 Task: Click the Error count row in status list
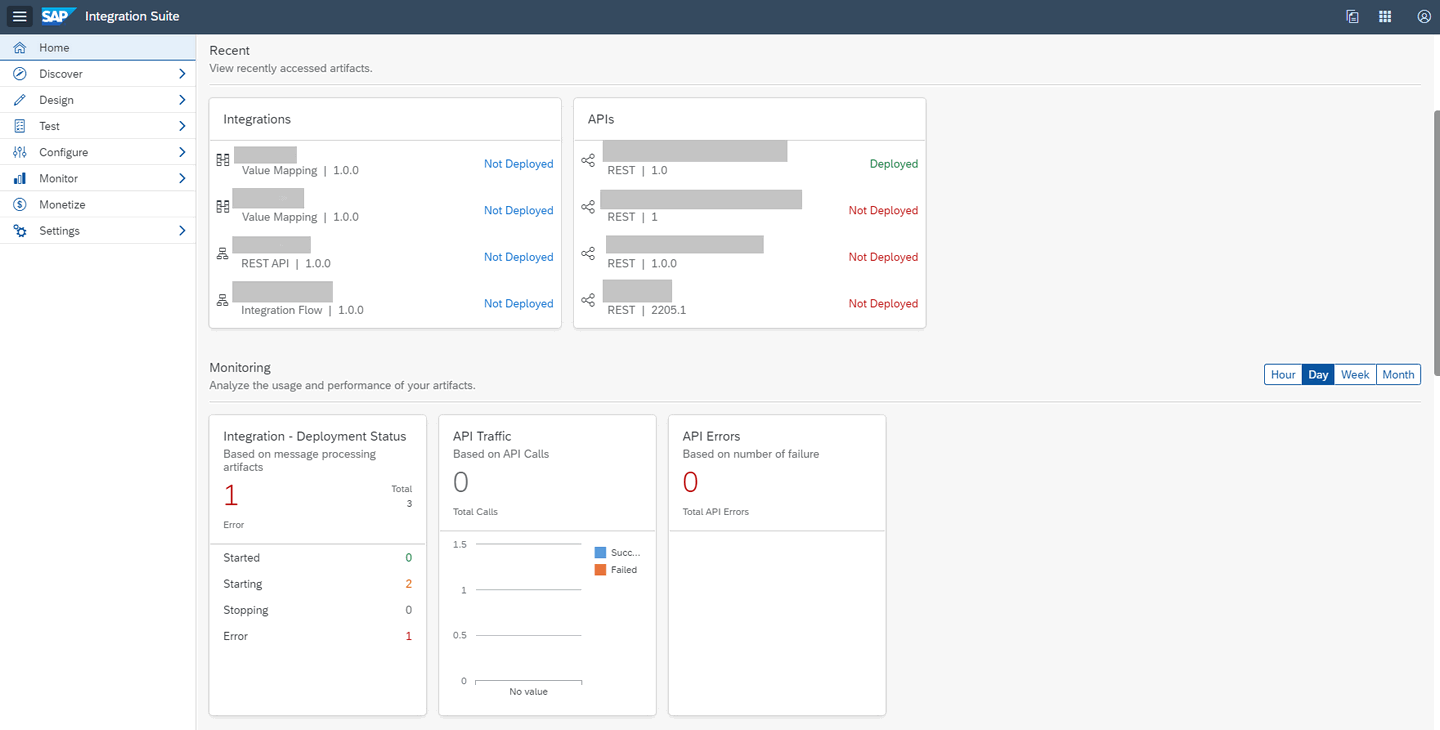318,636
